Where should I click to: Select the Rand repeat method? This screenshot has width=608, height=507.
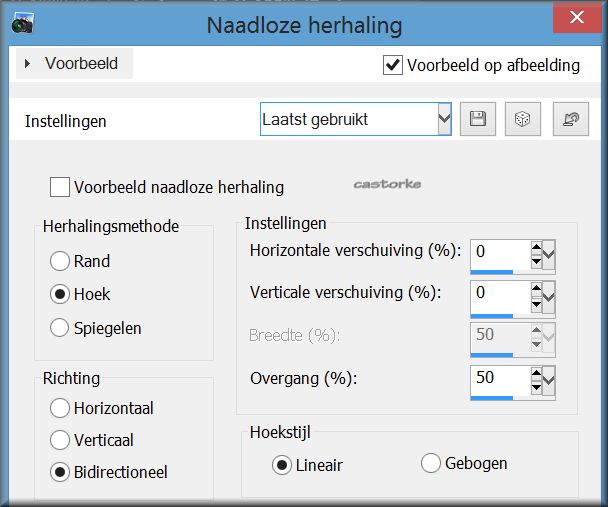(x=60, y=261)
